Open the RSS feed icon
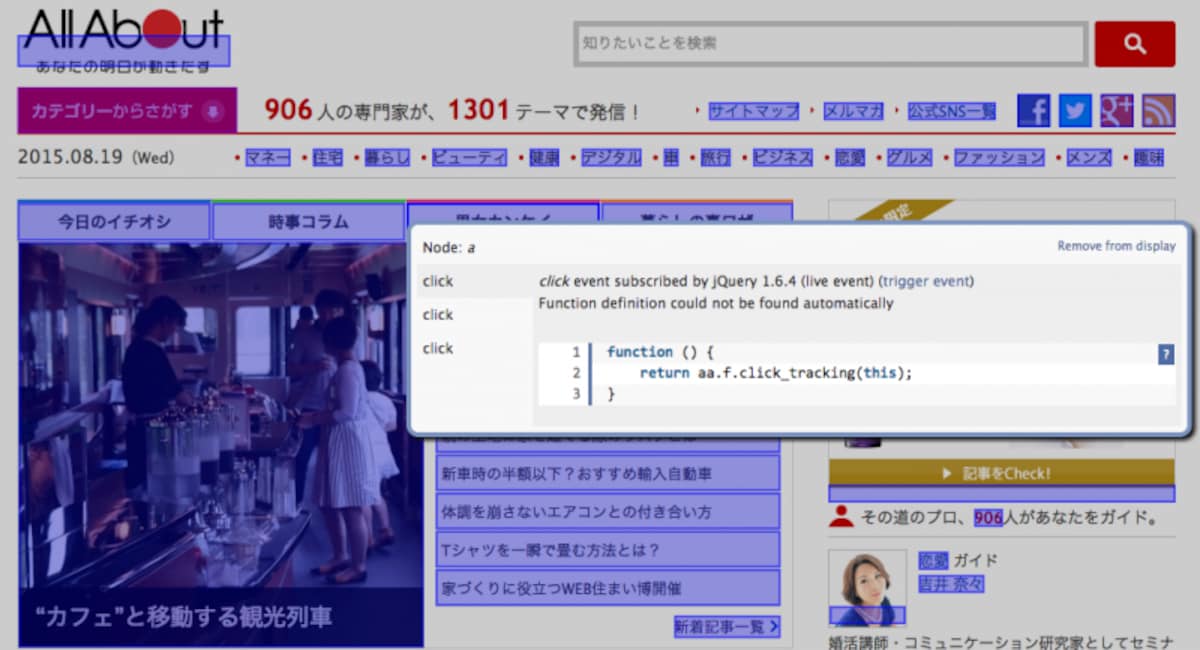Screen dimensions: 1200x650 [x=1159, y=111]
